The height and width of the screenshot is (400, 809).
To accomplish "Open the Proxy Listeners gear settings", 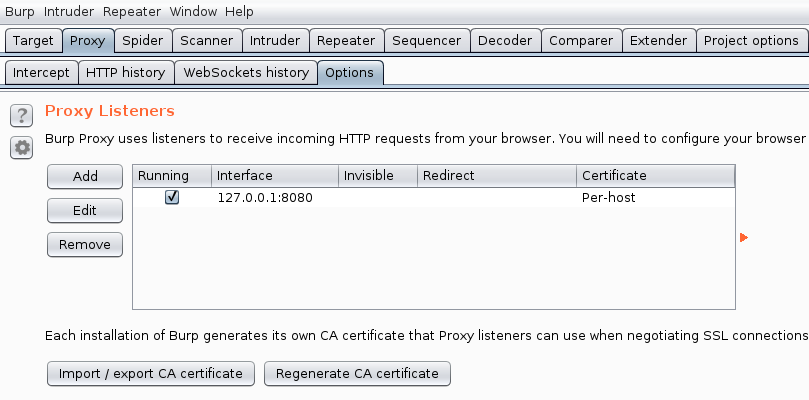I will point(21,148).
